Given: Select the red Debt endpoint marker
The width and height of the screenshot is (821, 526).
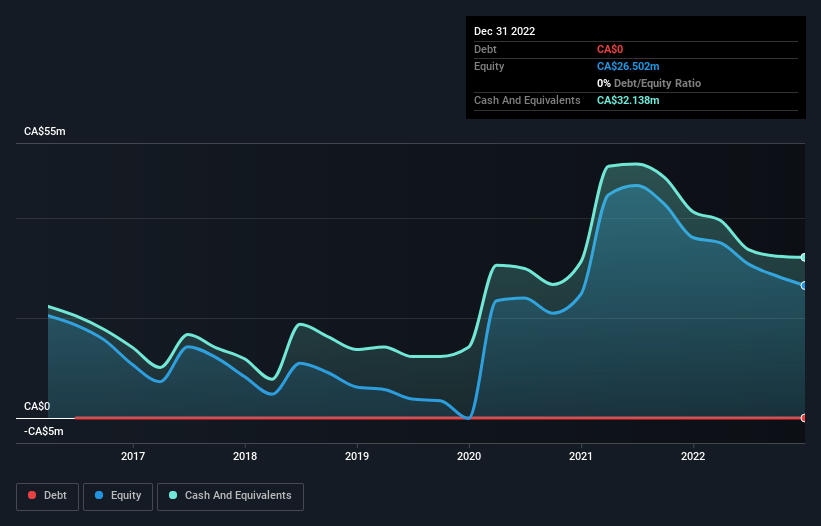Looking at the screenshot, I should coord(804,418).
